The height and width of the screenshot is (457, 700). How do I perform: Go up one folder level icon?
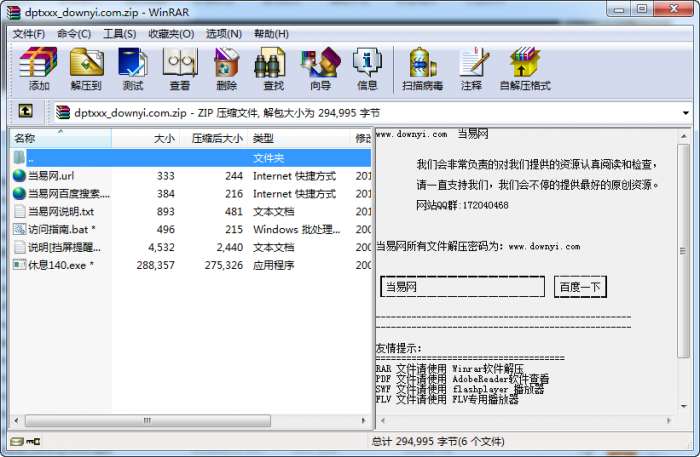[x=25, y=111]
